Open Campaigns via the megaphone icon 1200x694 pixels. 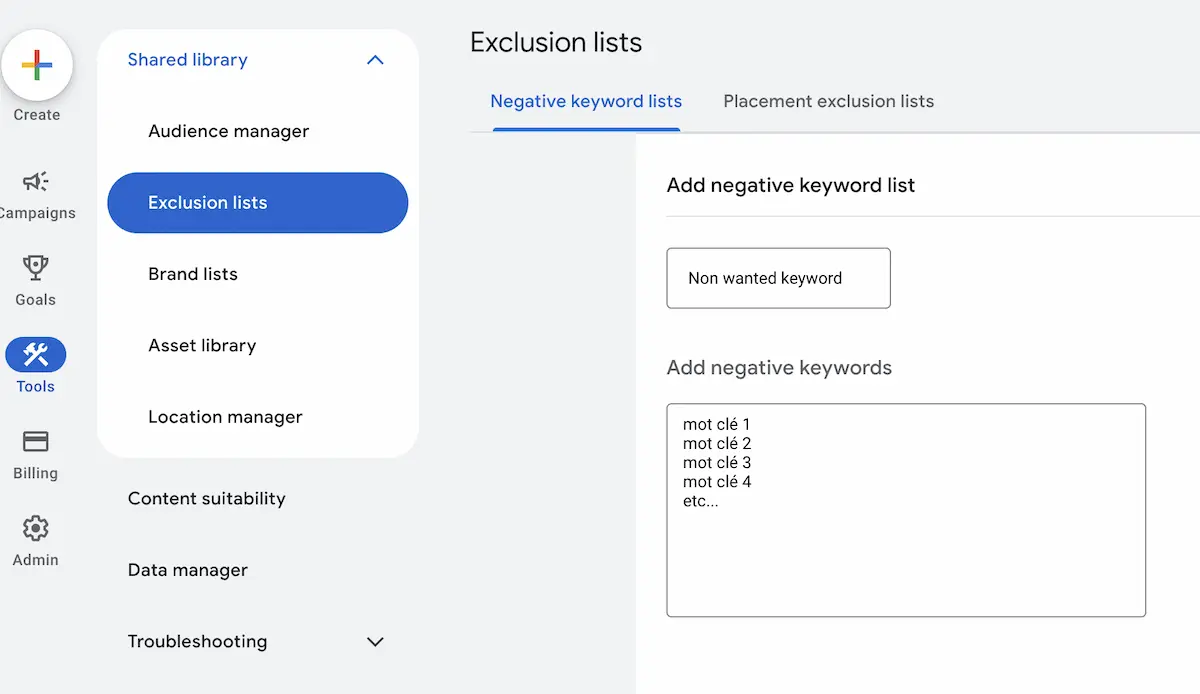click(36, 181)
